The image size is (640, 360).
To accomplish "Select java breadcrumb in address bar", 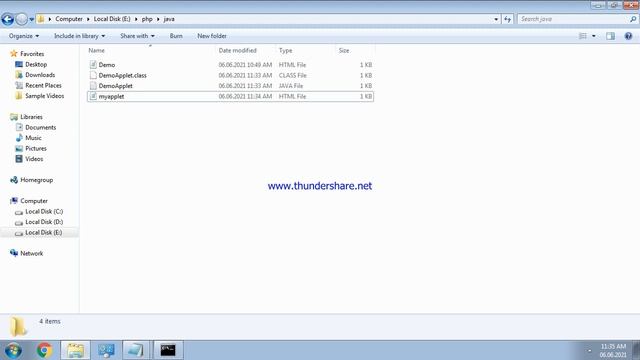I will pos(169,19).
